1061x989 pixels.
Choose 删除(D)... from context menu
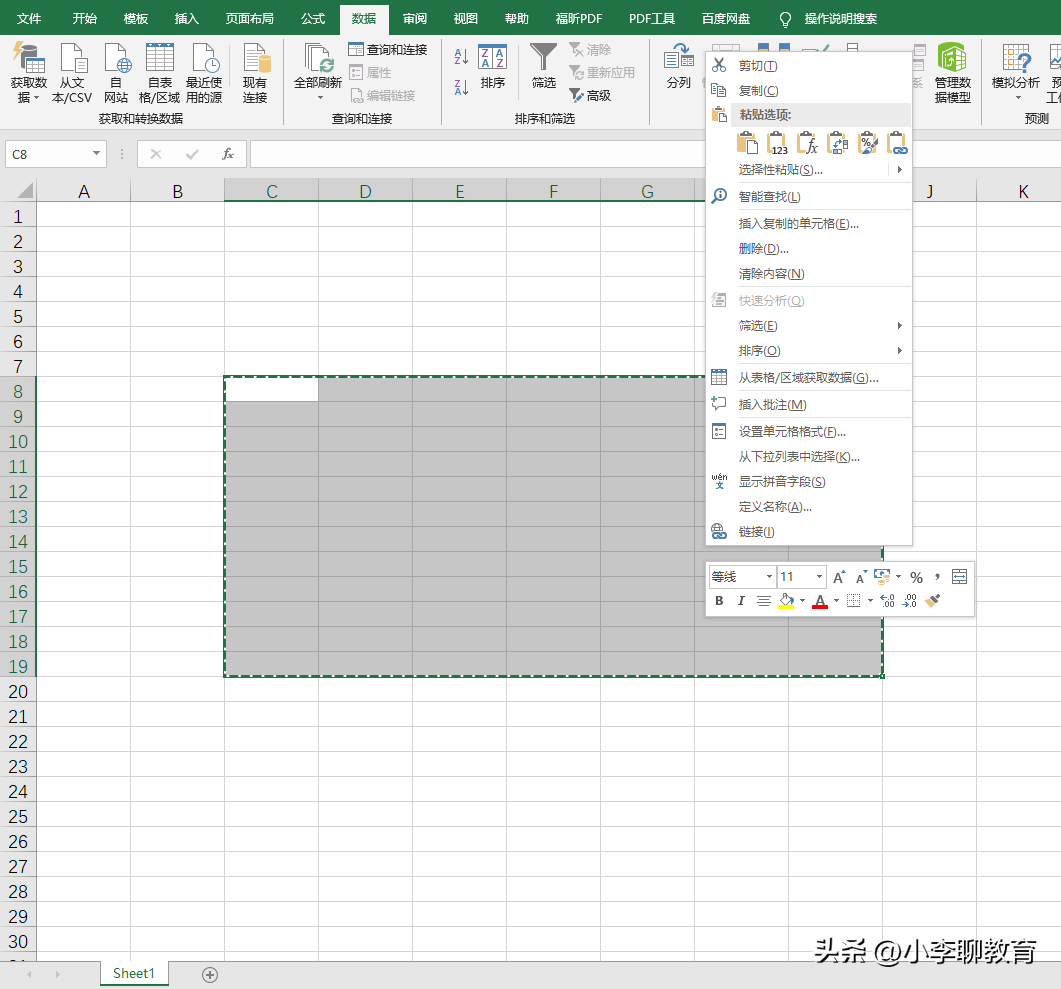[x=809, y=249]
